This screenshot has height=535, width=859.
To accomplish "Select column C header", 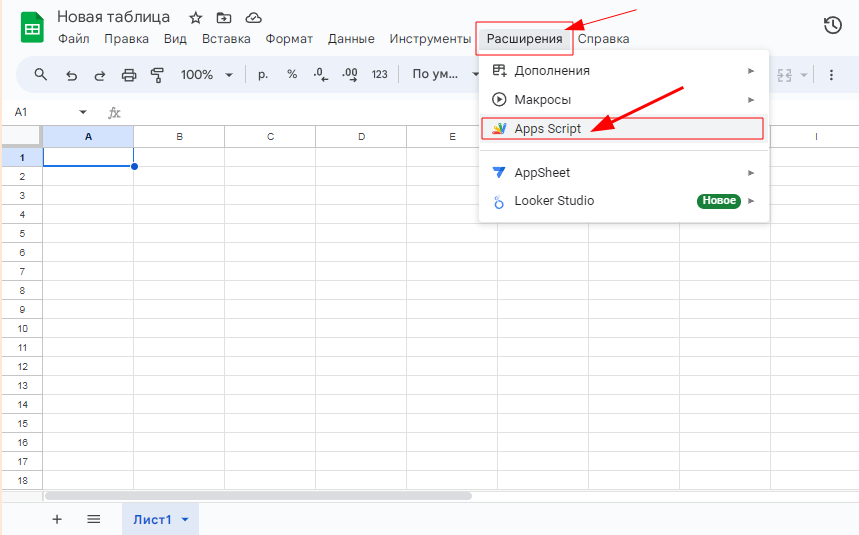I will point(270,137).
